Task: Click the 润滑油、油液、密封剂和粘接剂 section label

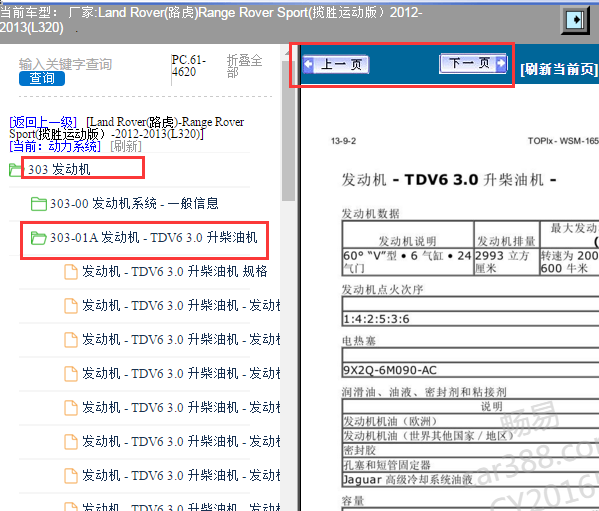Action: pos(424,392)
